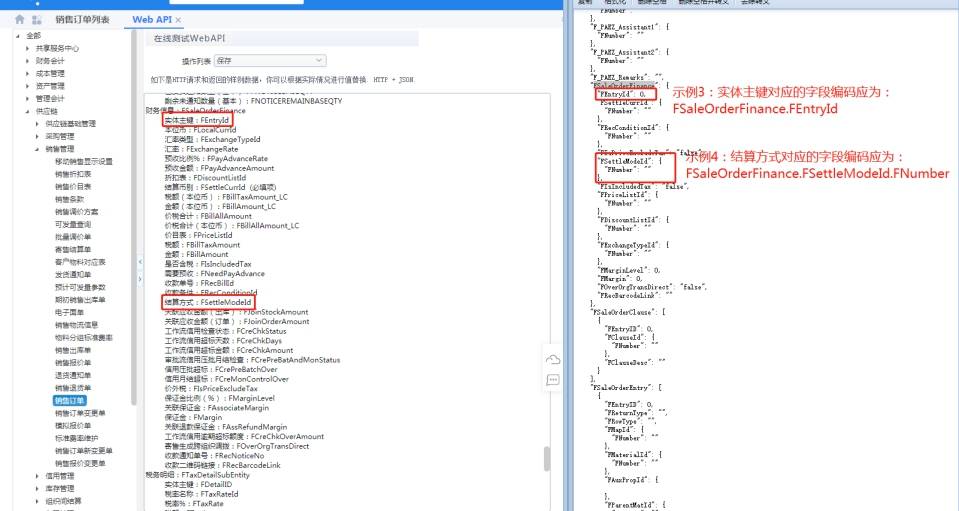The height and width of the screenshot is (511, 959).
Task: Go to home via the house icon
Action: [20, 20]
